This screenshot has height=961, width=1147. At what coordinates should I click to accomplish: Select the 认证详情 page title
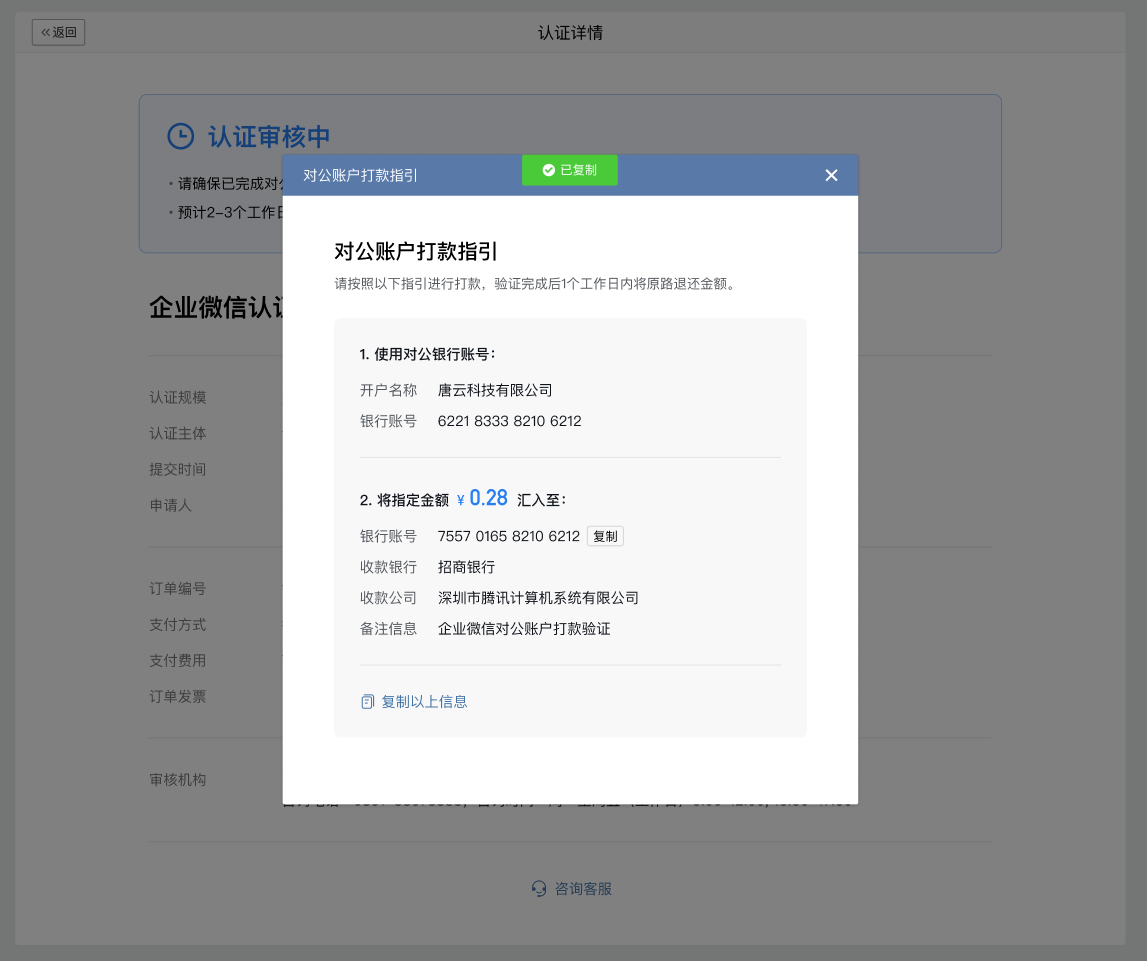571,33
